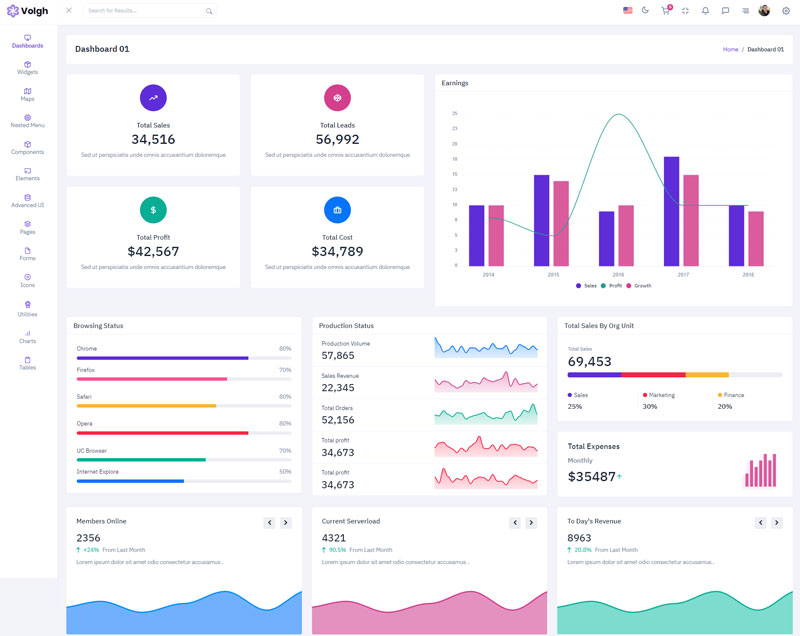Screen dimensions: 800x636
Task: Toggle fullscreen mode icon
Action: coord(686,11)
